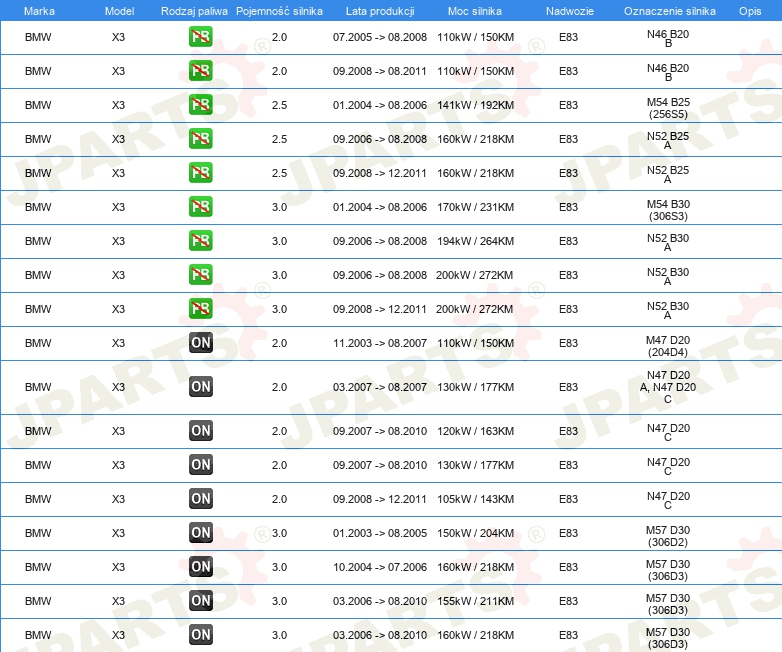This screenshot has width=782, height=652.
Task: Select BMW in the 105kW / 143KM row
Action: click(x=38, y=498)
